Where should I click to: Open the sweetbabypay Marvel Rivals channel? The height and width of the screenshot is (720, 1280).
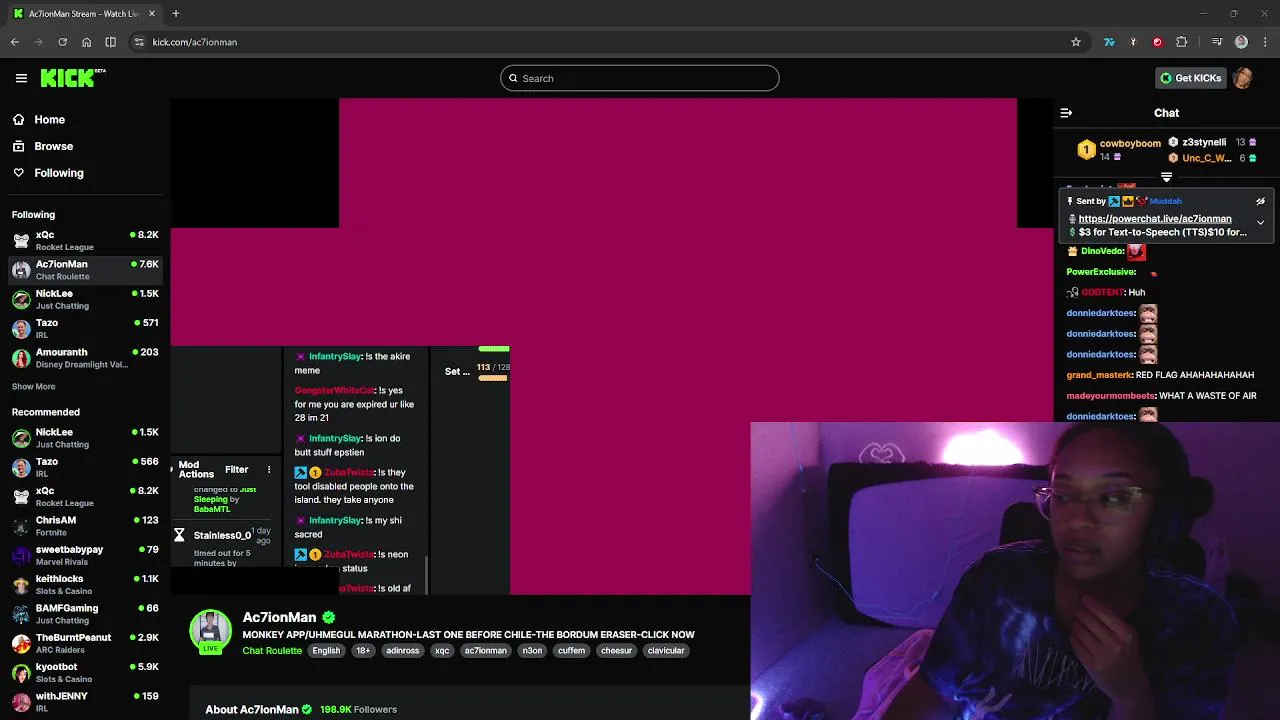coord(85,555)
